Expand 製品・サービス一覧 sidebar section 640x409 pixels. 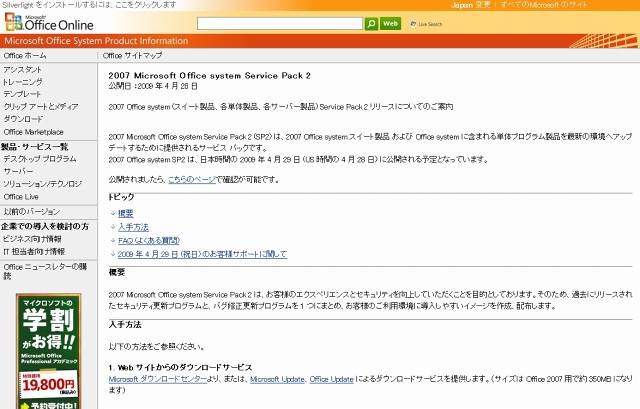click(x=32, y=146)
